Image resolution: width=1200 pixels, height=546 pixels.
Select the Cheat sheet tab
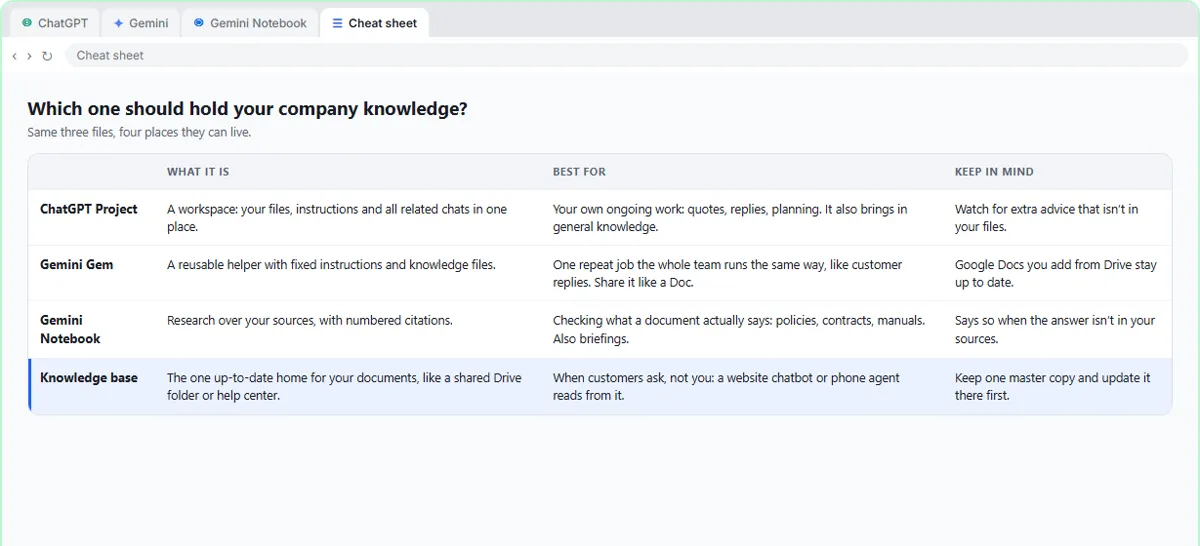click(x=375, y=23)
